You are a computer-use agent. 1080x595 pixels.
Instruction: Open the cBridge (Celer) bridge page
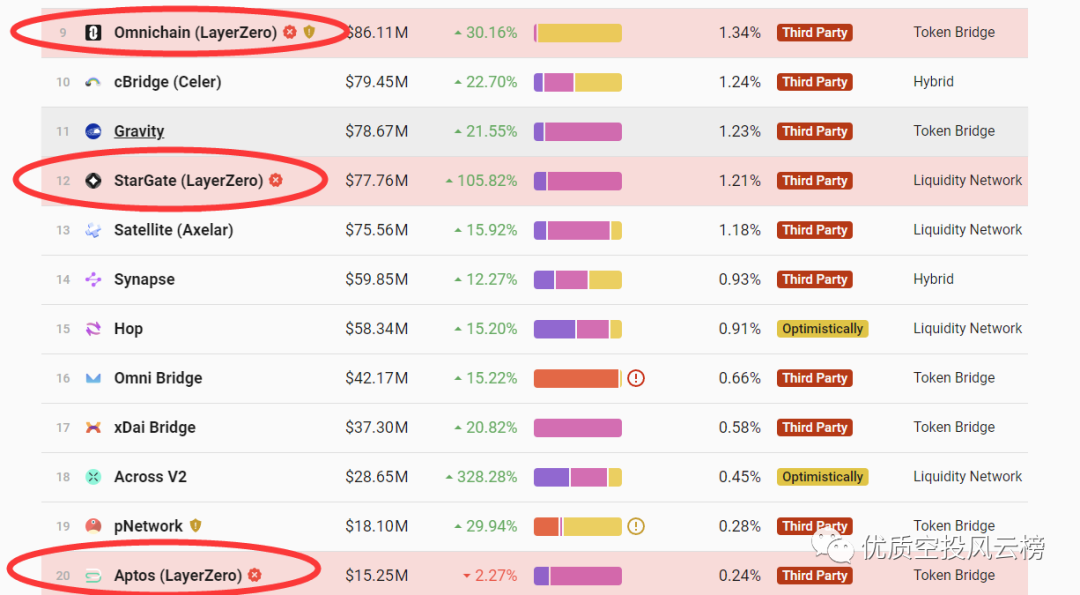point(167,82)
